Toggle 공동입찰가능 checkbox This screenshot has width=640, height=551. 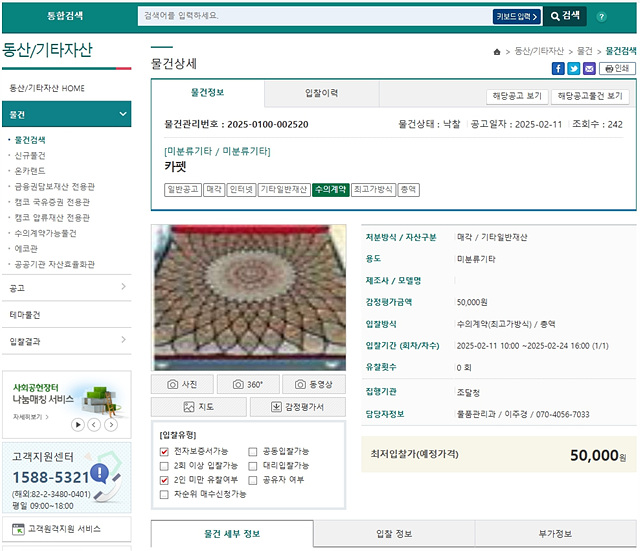pos(253,452)
